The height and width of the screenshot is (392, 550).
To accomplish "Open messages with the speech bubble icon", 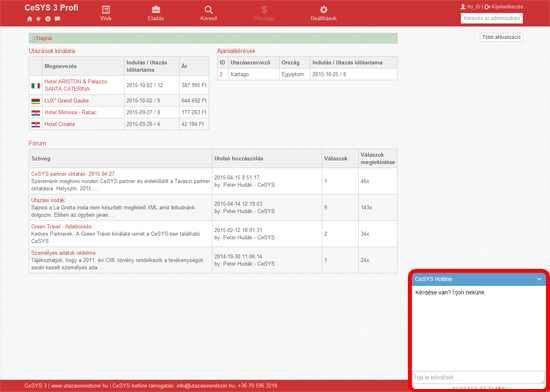I will coord(58,19).
